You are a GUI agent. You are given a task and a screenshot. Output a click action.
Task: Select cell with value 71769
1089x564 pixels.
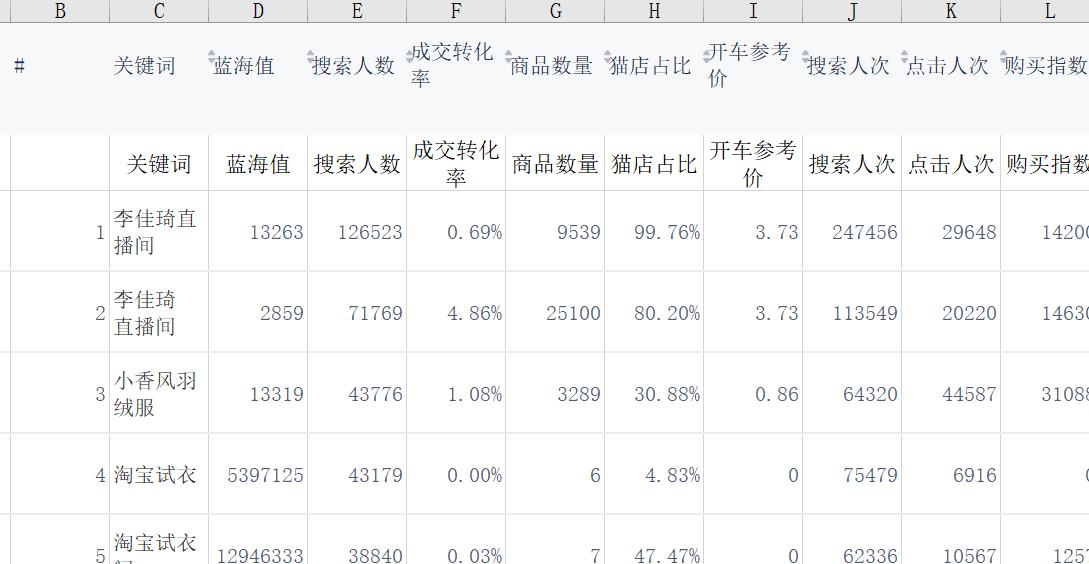tap(357, 312)
